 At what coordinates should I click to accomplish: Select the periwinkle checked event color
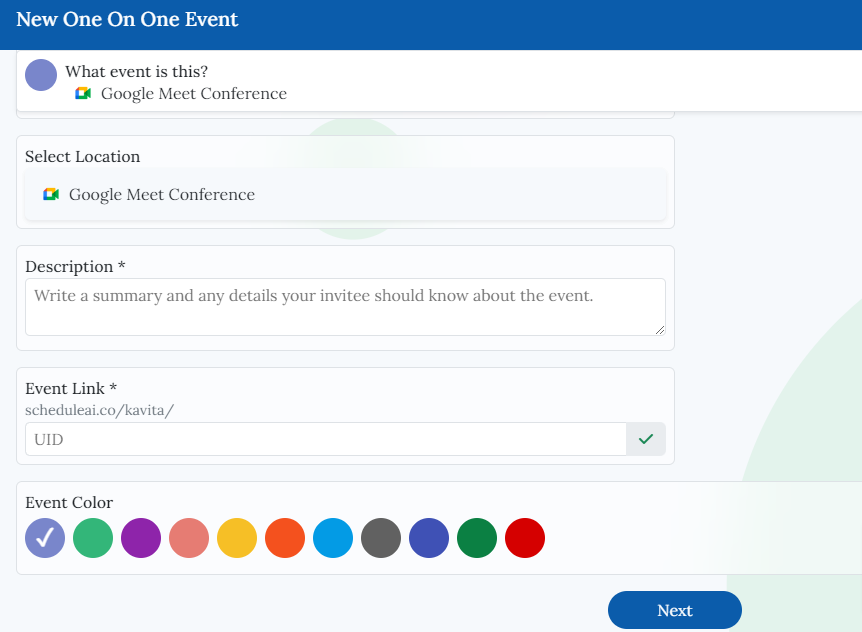pyautogui.click(x=45, y=538)
